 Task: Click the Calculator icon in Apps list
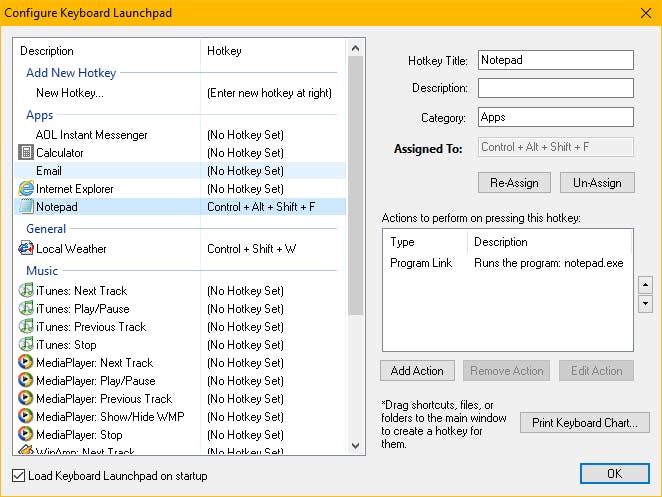(26, 153)
